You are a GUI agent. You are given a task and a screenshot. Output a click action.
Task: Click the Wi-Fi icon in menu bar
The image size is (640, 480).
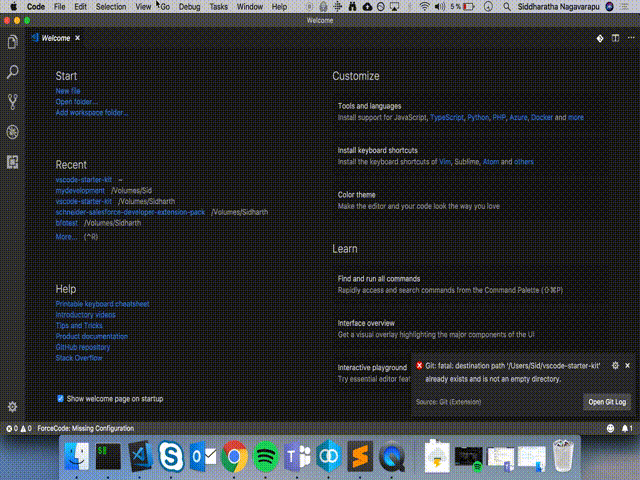pyautogui.click(x=424, y=7)
